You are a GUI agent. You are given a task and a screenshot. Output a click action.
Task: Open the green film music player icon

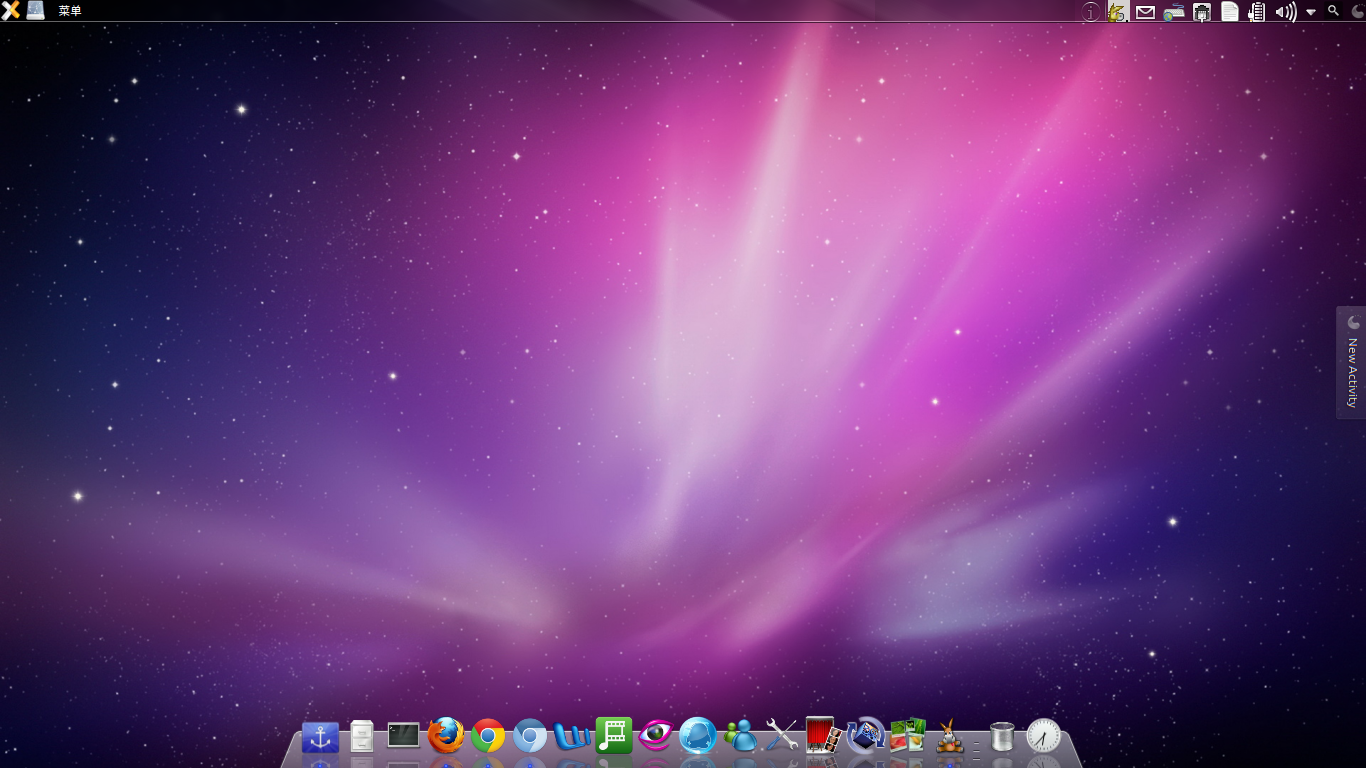[x=614, y=736]
